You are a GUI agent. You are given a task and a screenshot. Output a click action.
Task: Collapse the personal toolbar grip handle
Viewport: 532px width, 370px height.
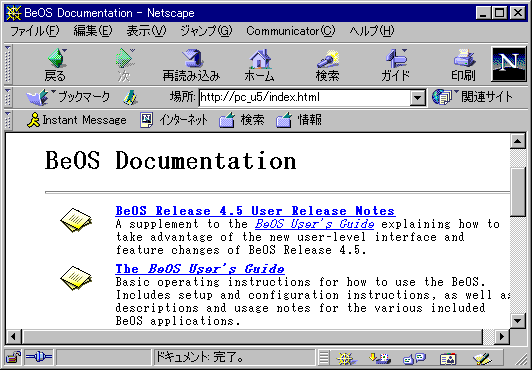(x=8, y=120)
